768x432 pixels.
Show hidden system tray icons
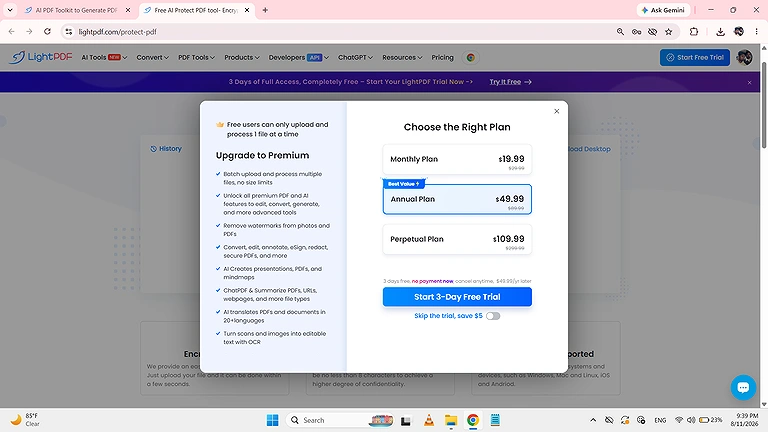[x=593, y=420]
